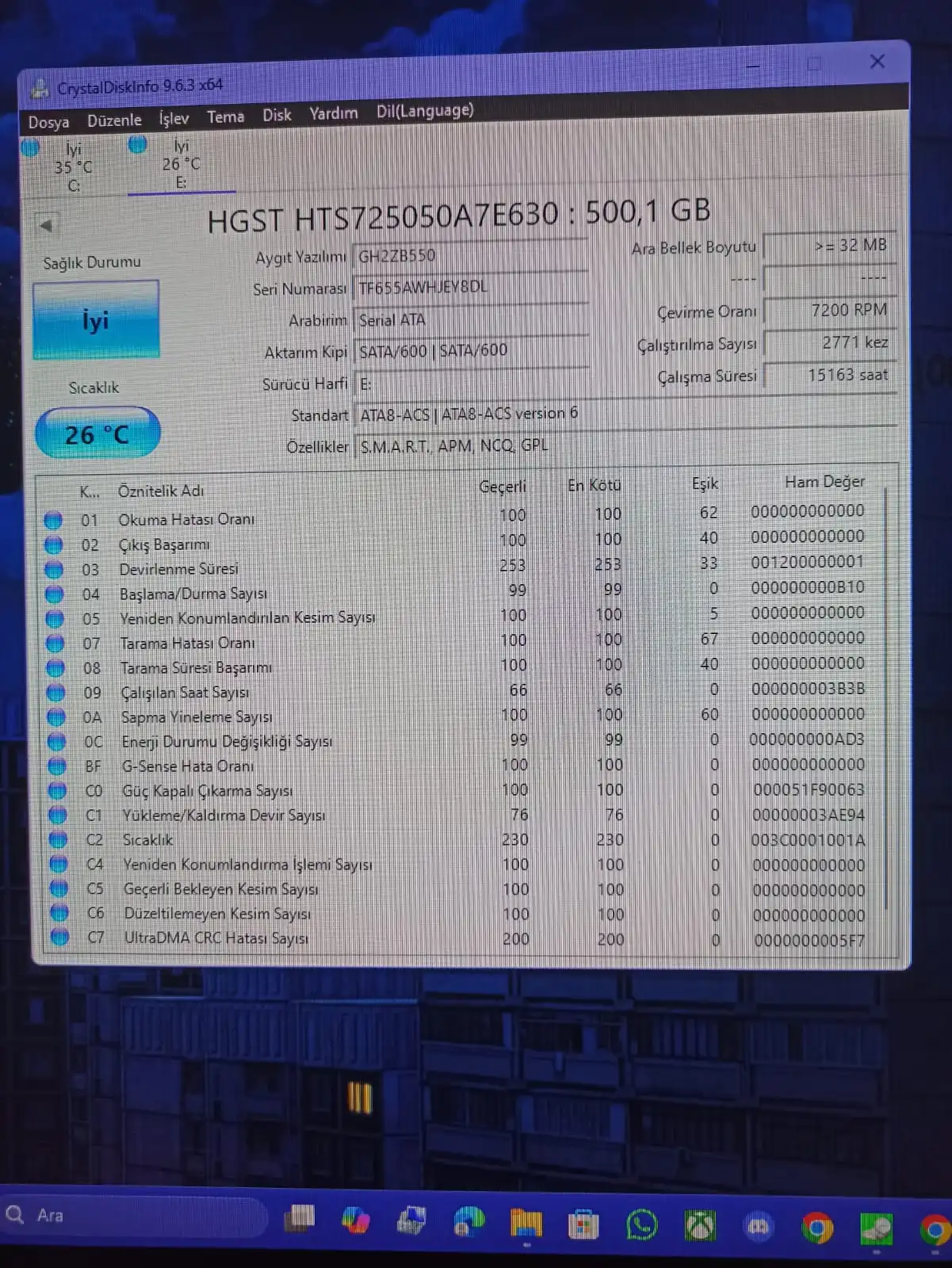Open the Dil(Language) menu

(425, 110)
